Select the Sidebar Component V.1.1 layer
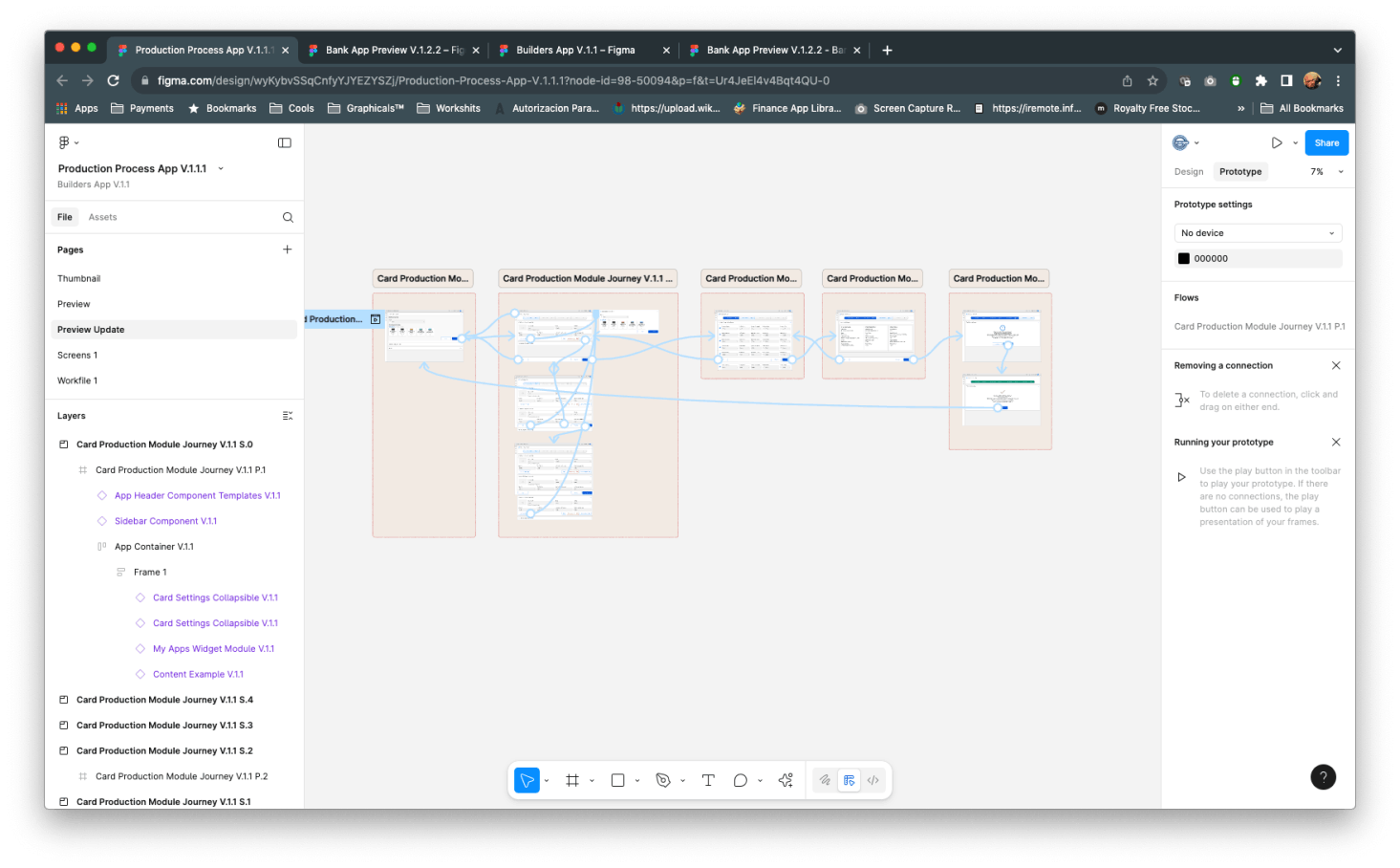Viewport: 1400px width, 868px height. pyautogui.click(x=165, y=521)
